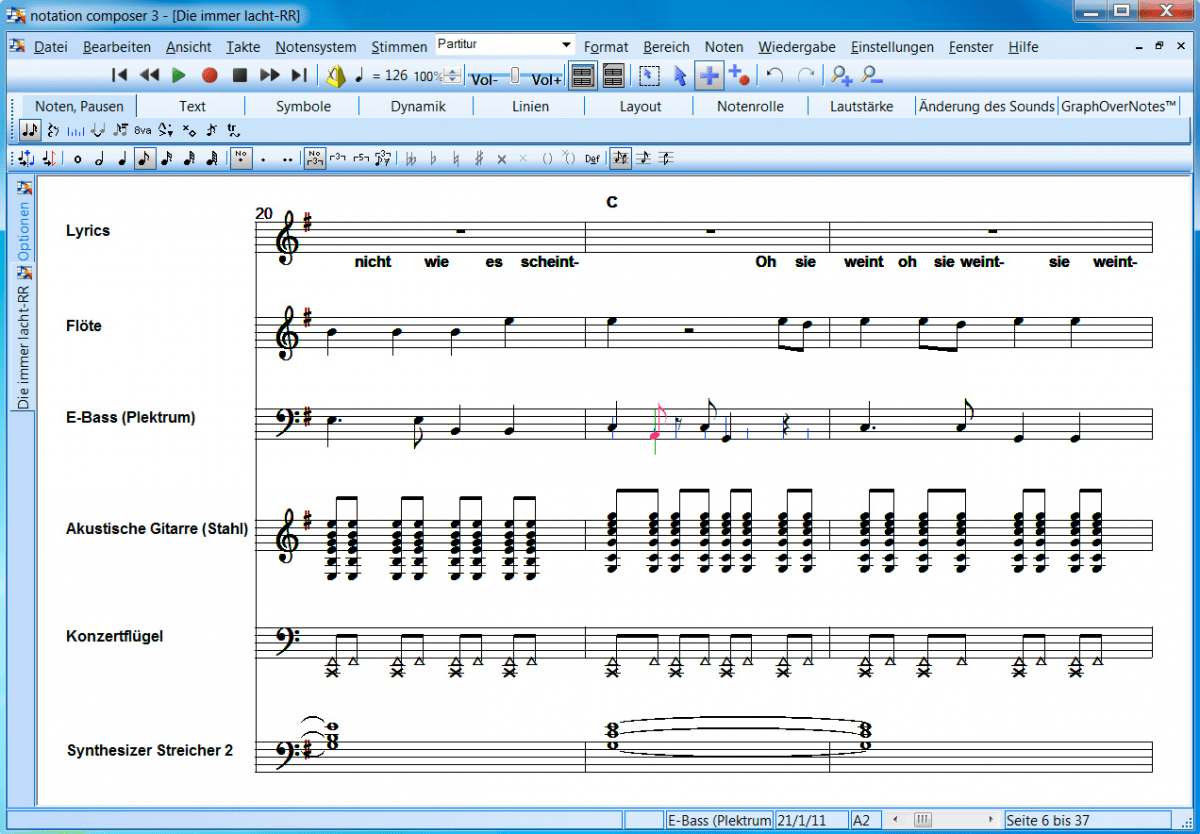This screenshot has height=834, width=1200.
Task: Select the whole note duration icon
Action: [x=77, y=158]
